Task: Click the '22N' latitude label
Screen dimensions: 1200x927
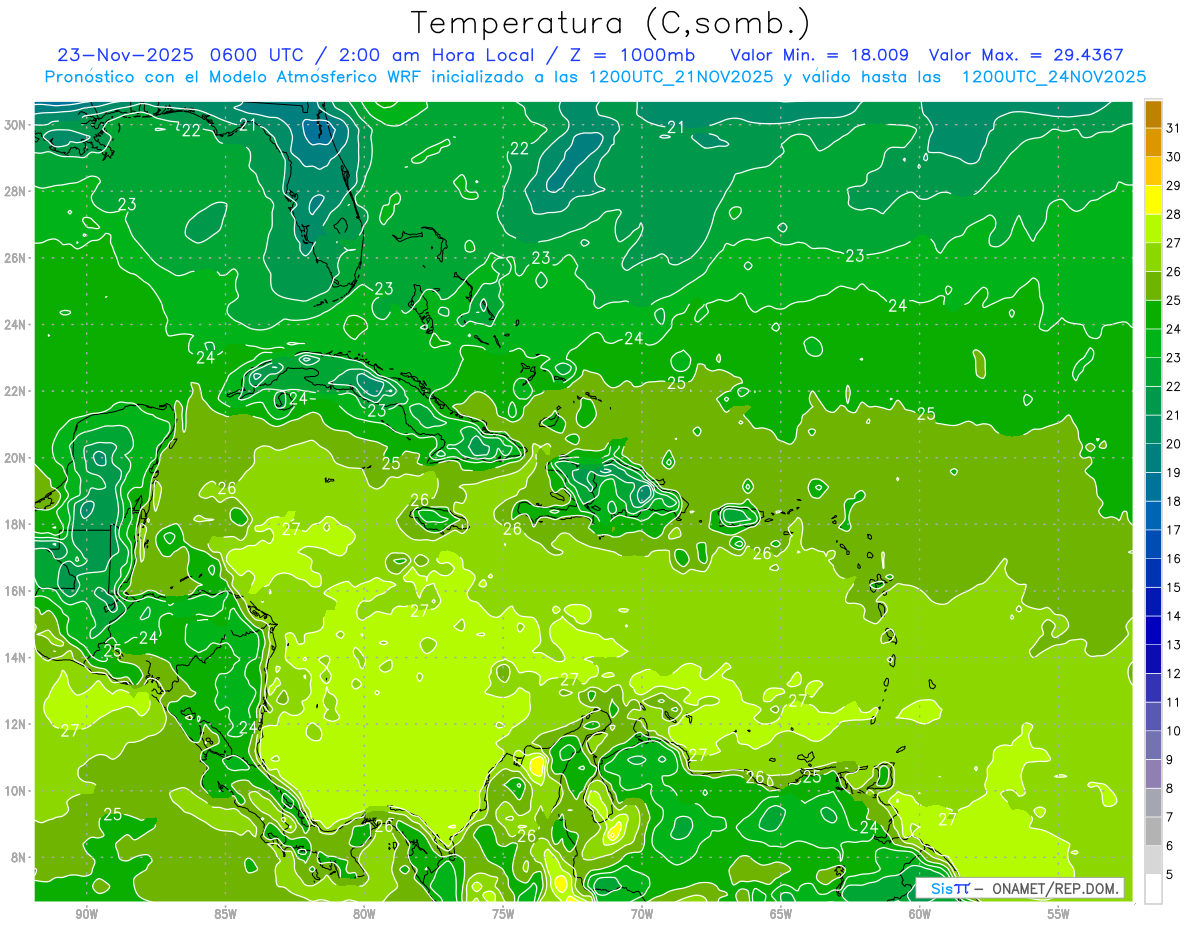Action: (x=16, y=391)
